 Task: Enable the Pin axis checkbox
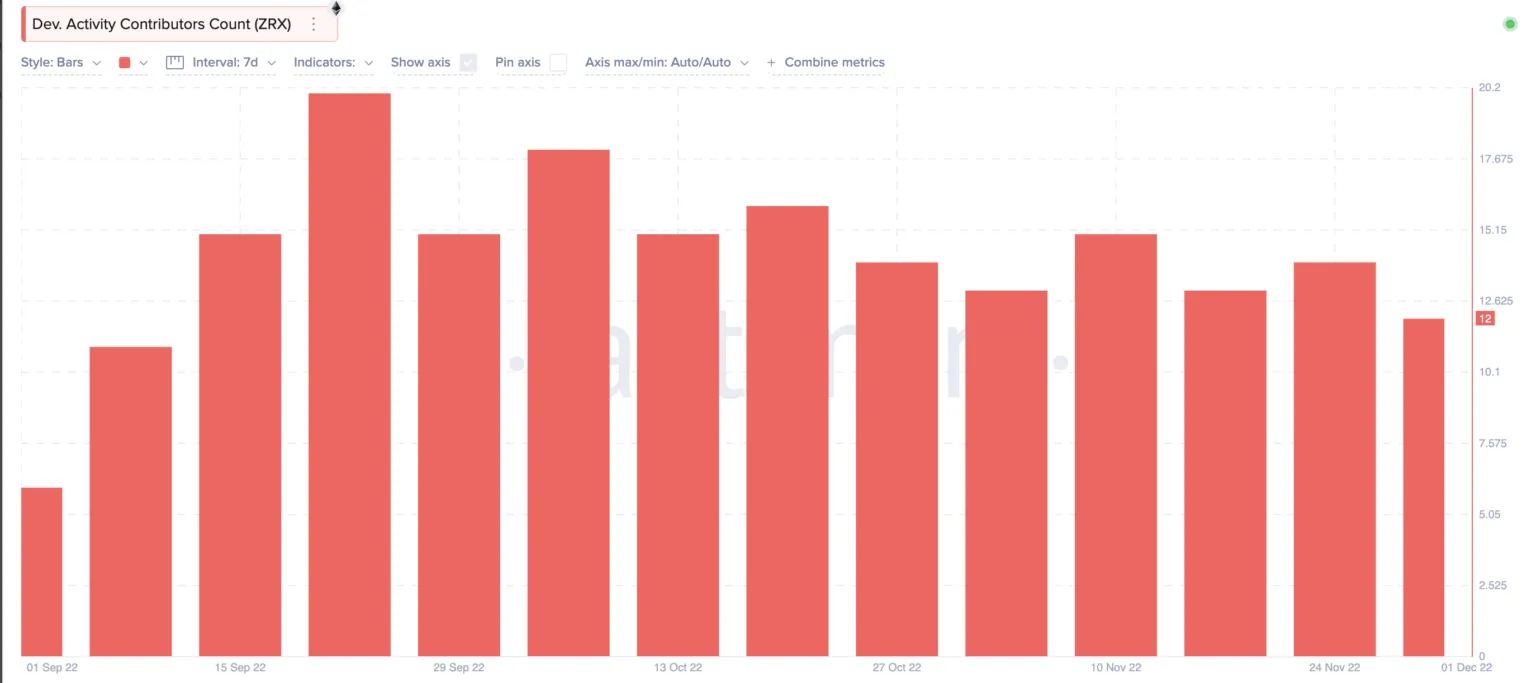pyautogui.click(x=558, y=62)
